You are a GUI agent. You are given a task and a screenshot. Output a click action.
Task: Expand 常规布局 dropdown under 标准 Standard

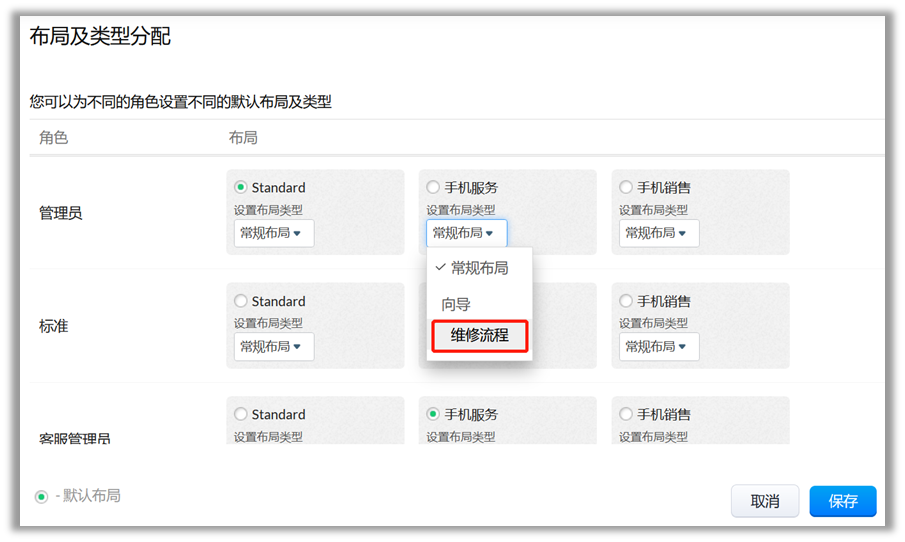[273, 347]
